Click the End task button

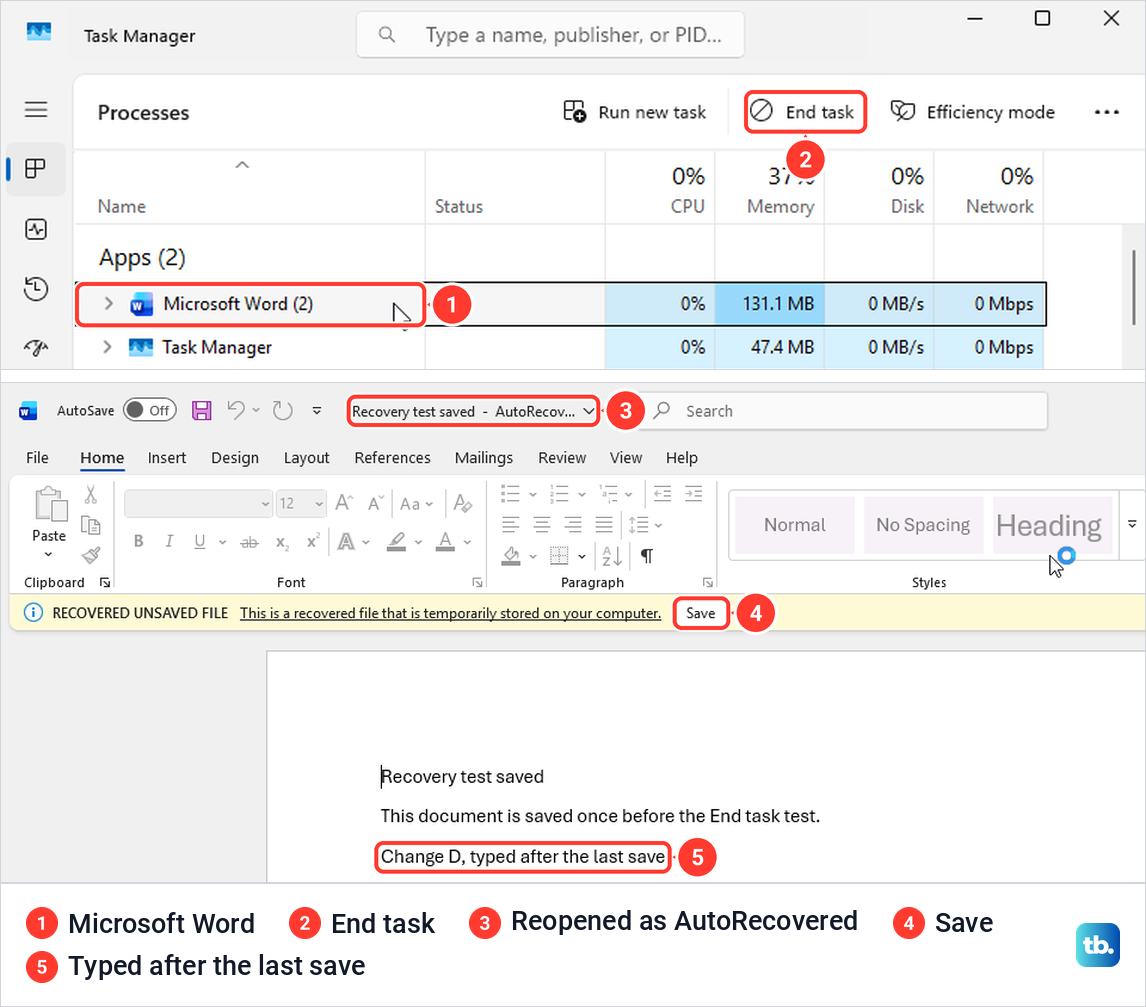click(x=805, y=112)
